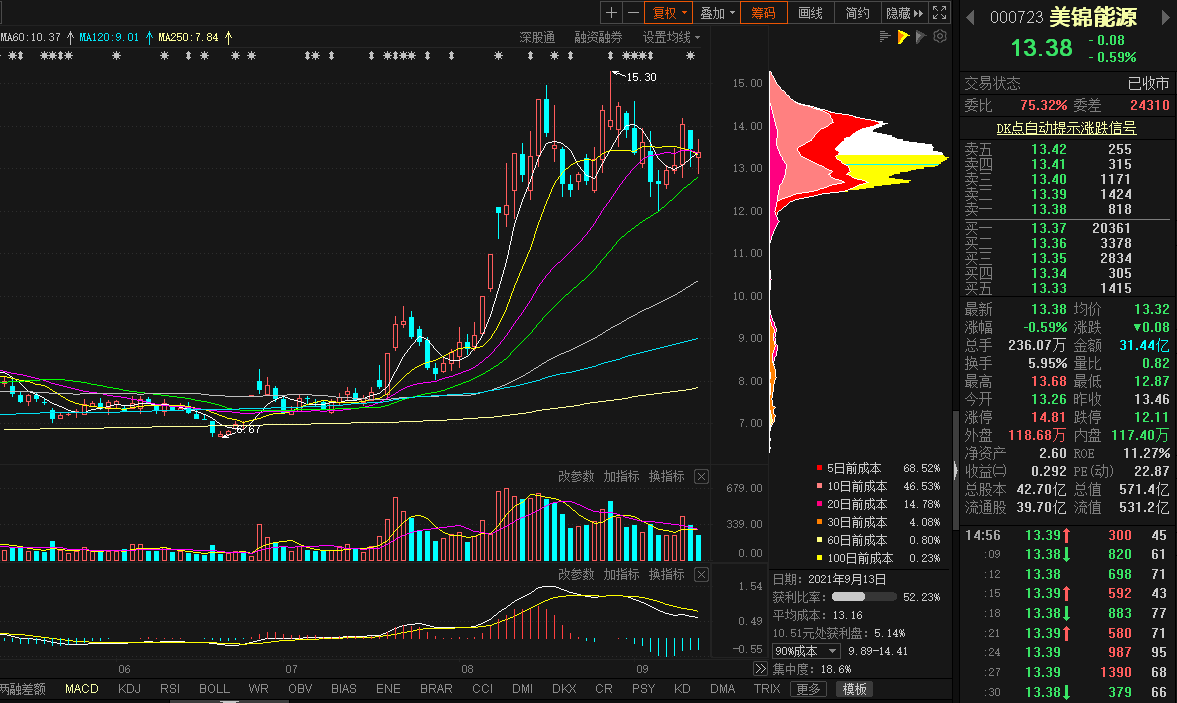Go to previous stock arrow
The width and height of the screenshot is (1177, 703).
[x=970, y=17]
